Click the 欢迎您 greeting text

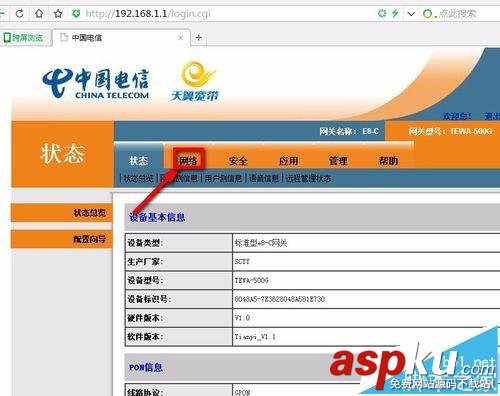(457, 116)
